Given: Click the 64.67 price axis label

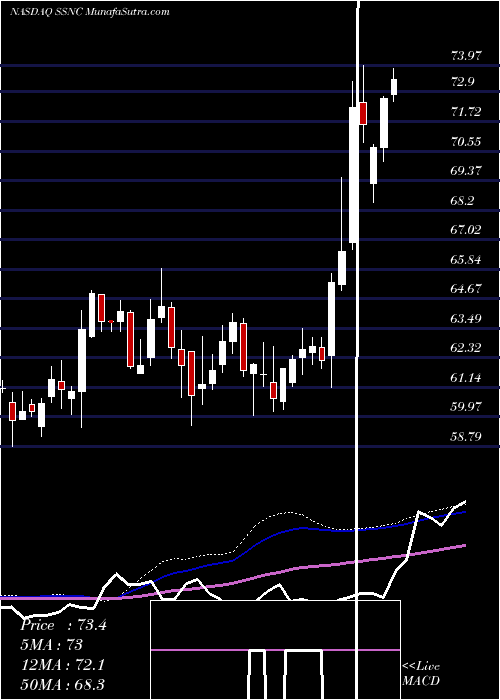Looking at the screenshot, I should (466, 289).
